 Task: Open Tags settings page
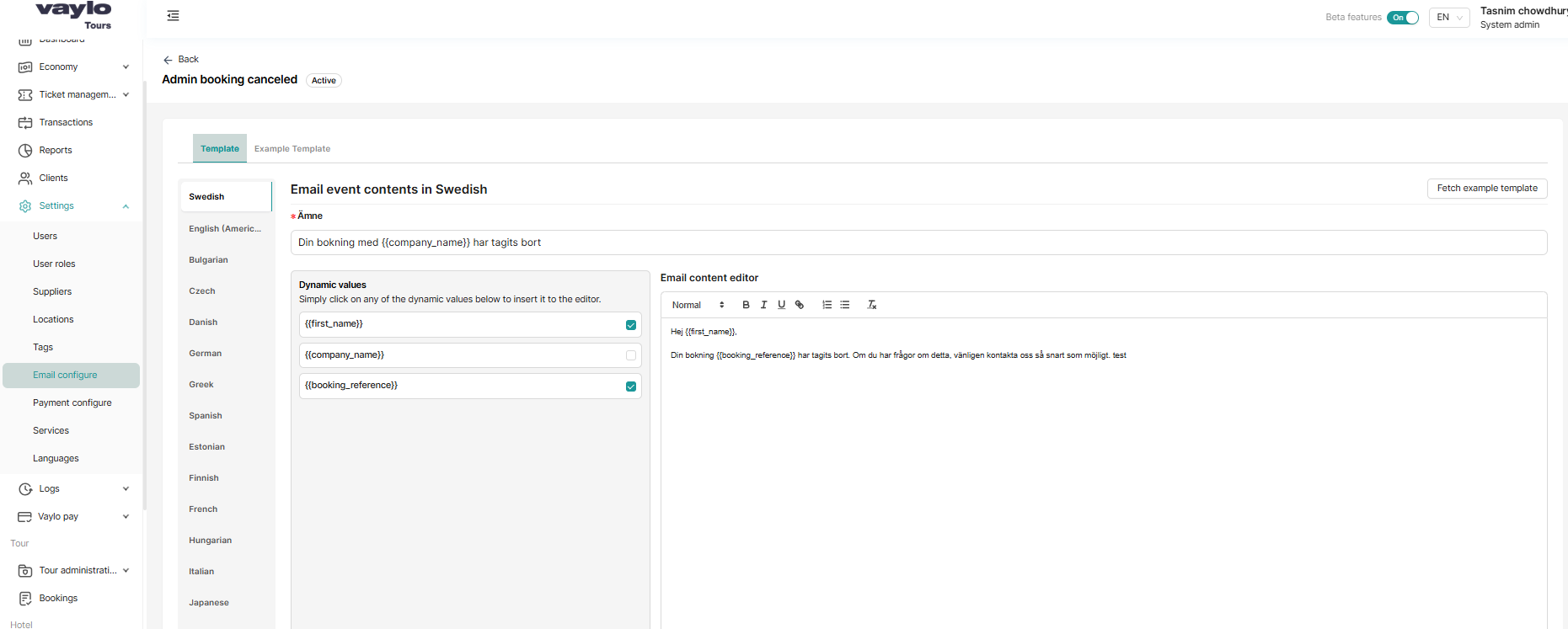click(x=43, y=348)
